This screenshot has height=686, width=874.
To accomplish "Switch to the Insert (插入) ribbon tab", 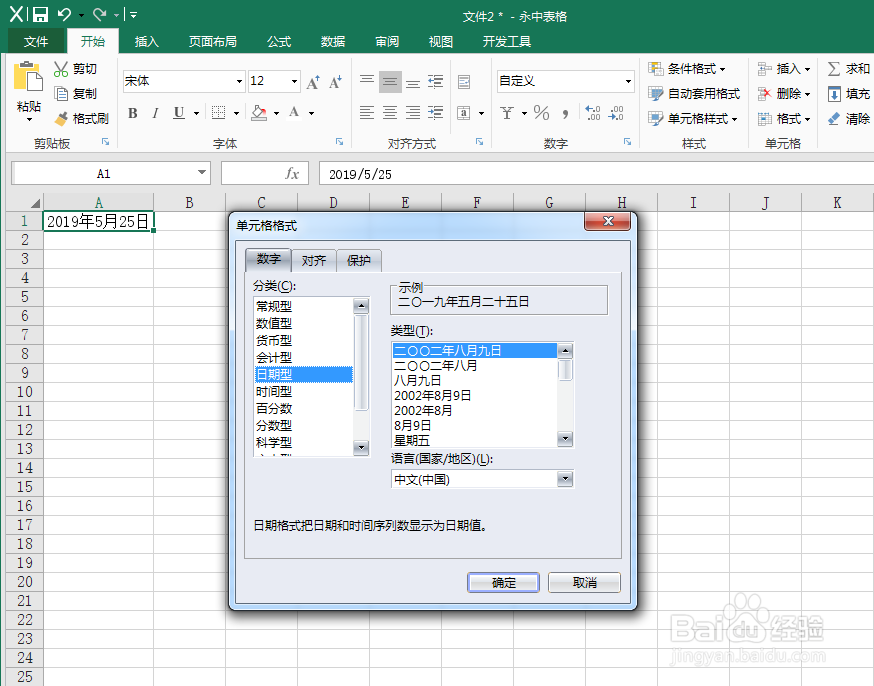I will point(147,41).
